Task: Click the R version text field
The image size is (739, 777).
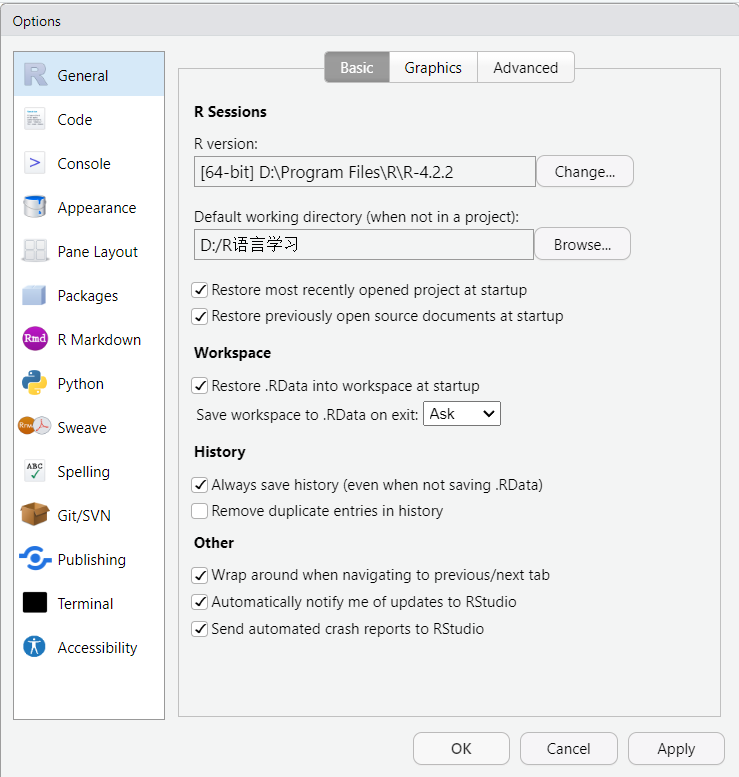Action: click(x=365, y=172)
